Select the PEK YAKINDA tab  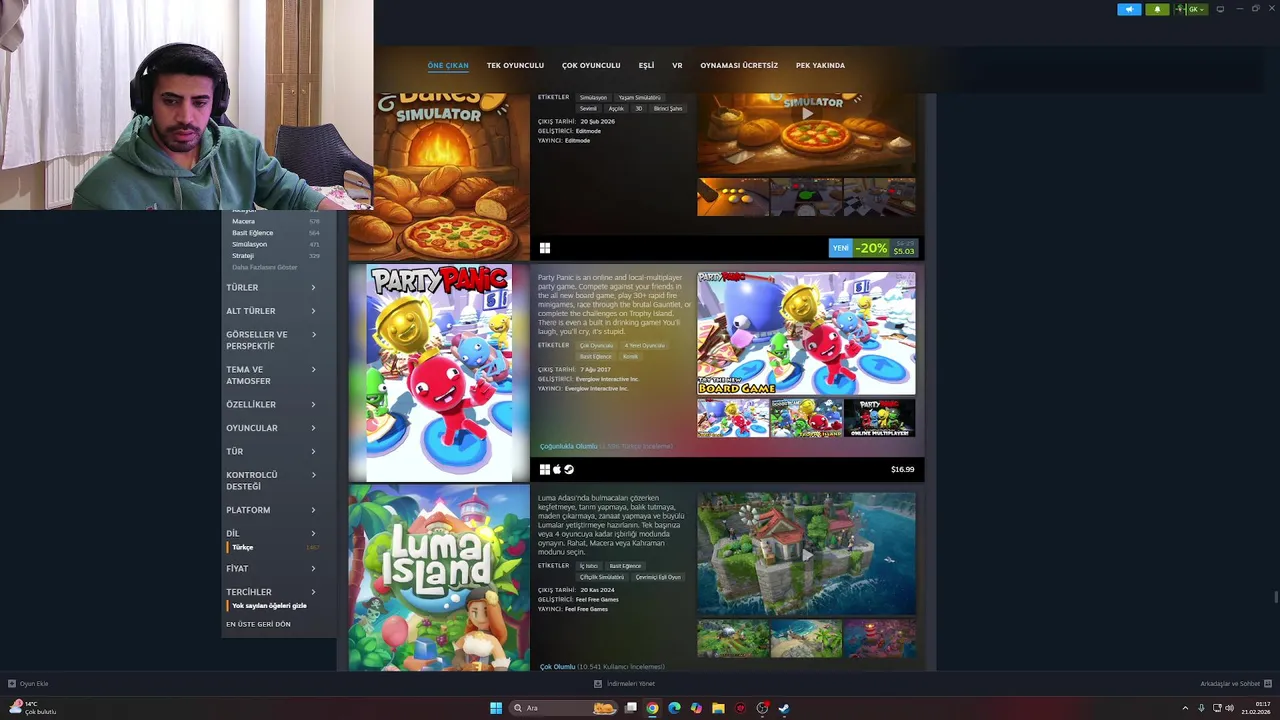coord(820,65)
